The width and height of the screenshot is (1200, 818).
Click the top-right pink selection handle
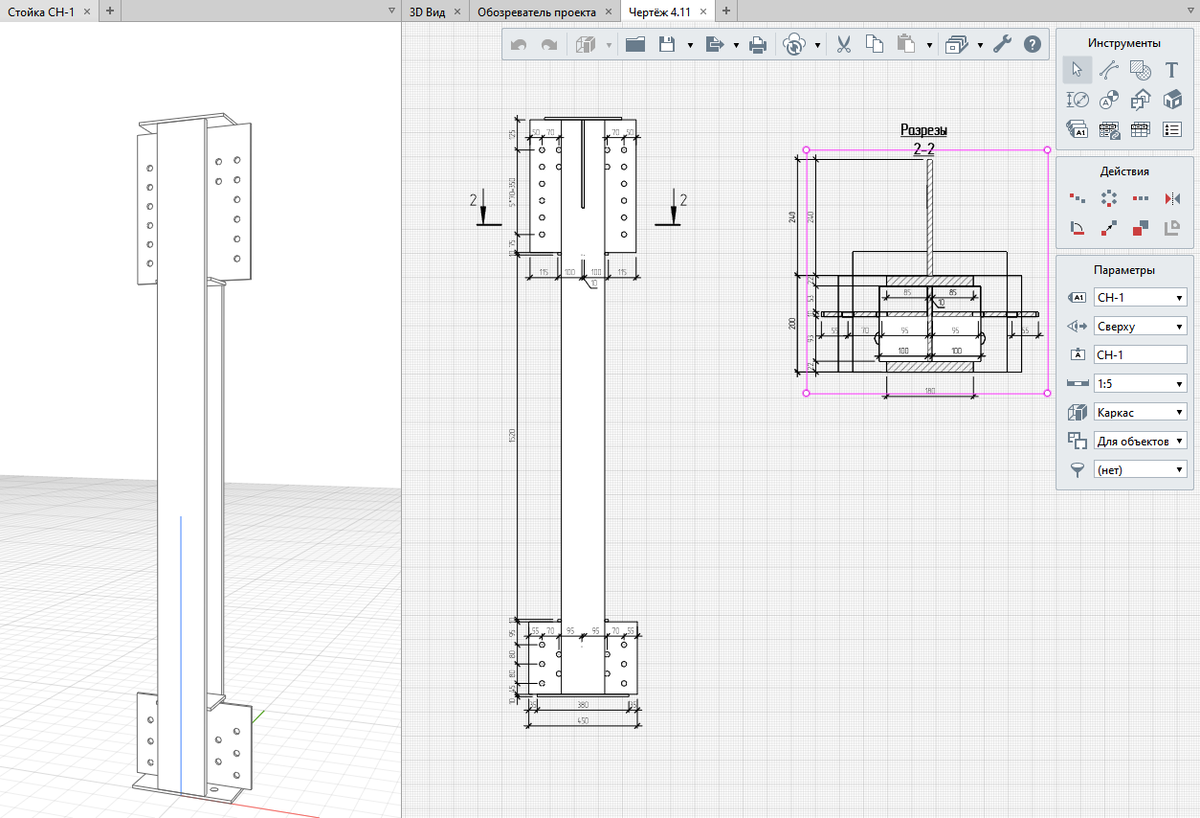1047,151
